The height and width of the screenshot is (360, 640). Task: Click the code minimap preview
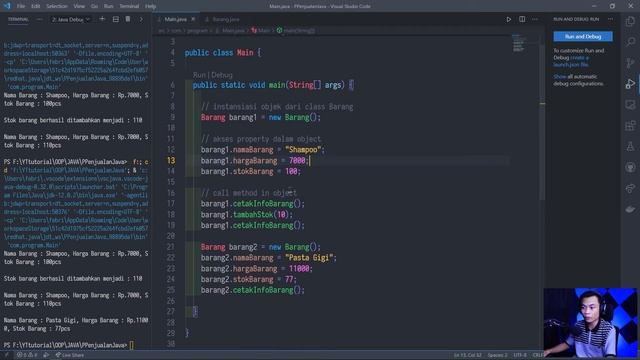coord(518,43)
